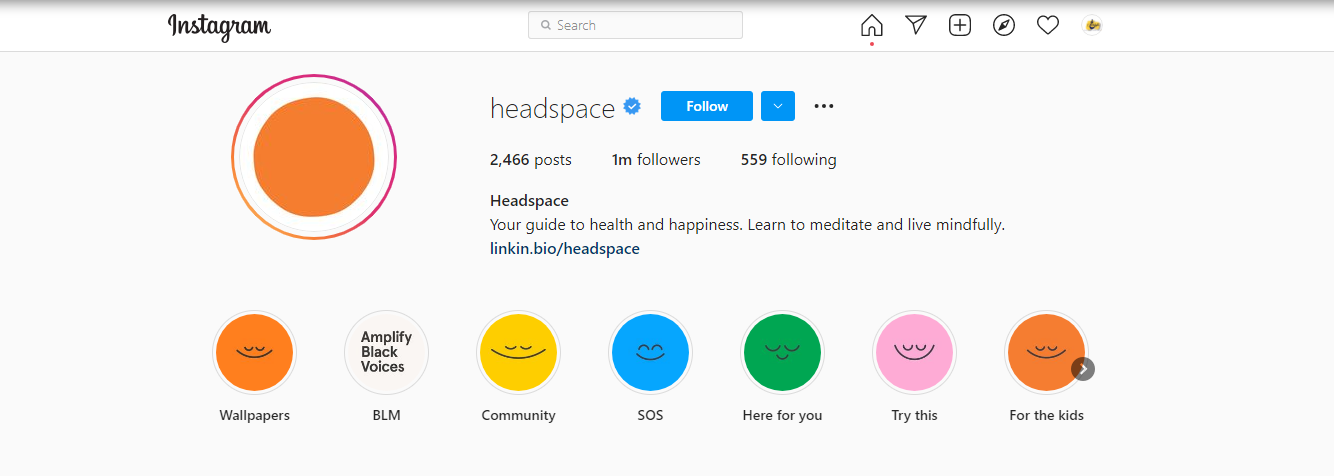Viewport: 1334px width, 476px height.
Task: Open linkin.bio/headspace link
Action: click(565, 249)
